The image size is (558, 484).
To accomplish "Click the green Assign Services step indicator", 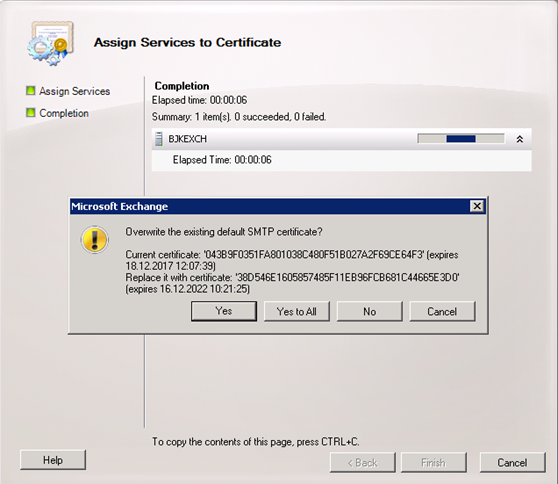I will (x=31, y=91).
